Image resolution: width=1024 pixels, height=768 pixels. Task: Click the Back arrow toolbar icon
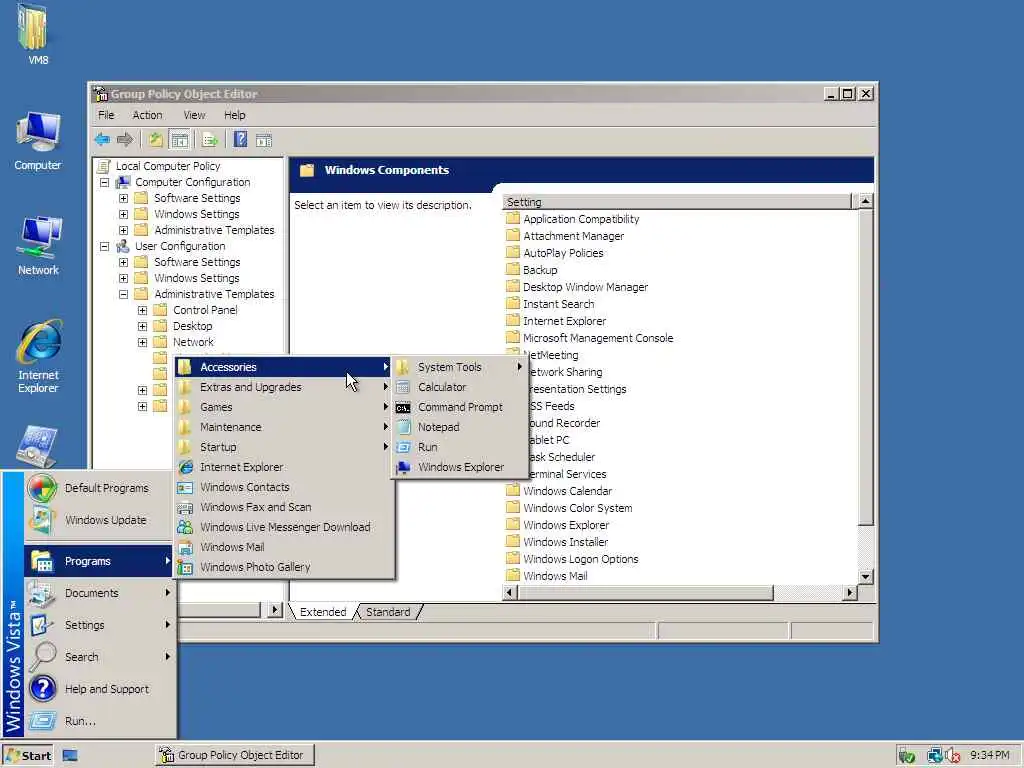coord(103,140)
